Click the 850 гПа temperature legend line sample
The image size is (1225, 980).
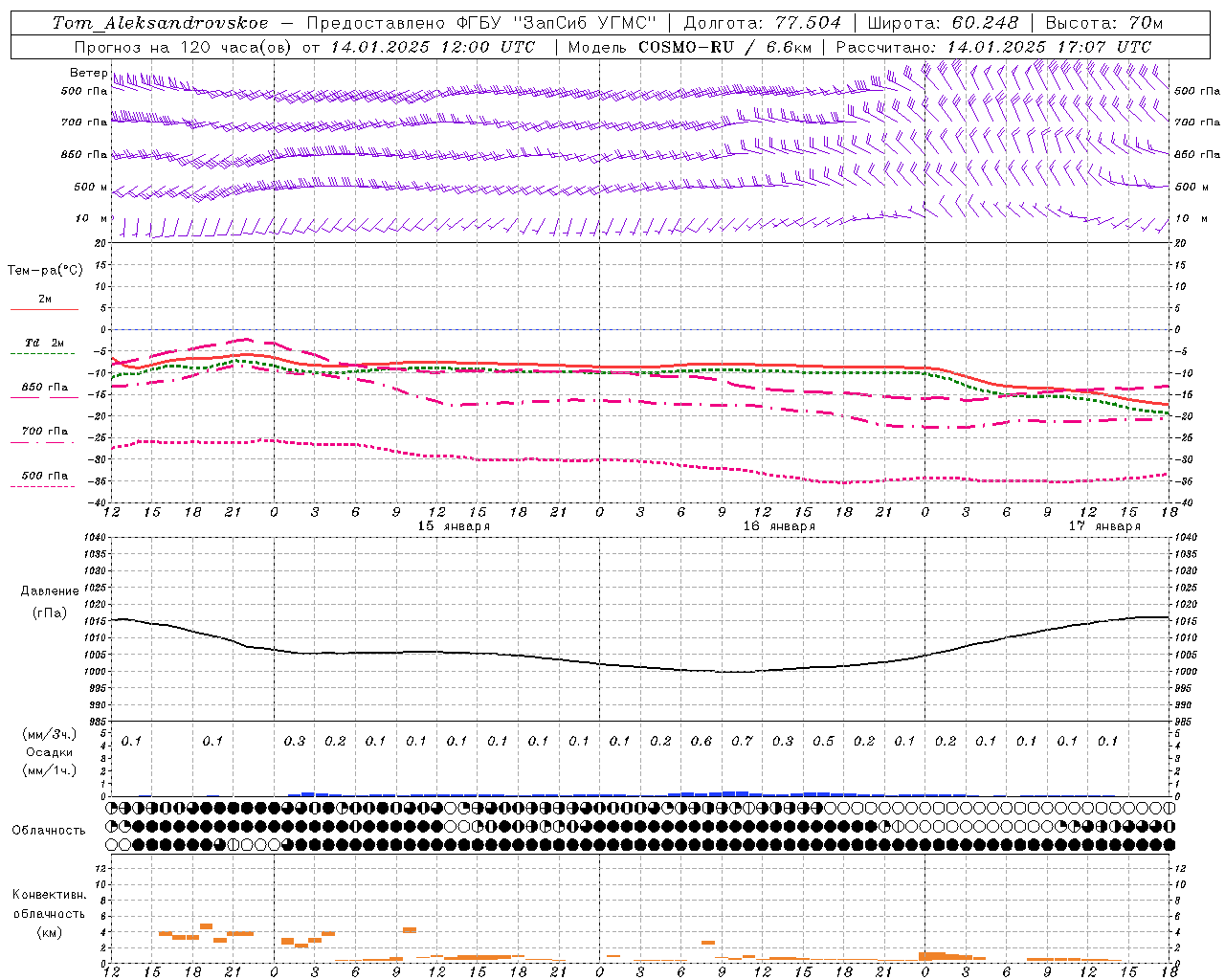44,397
